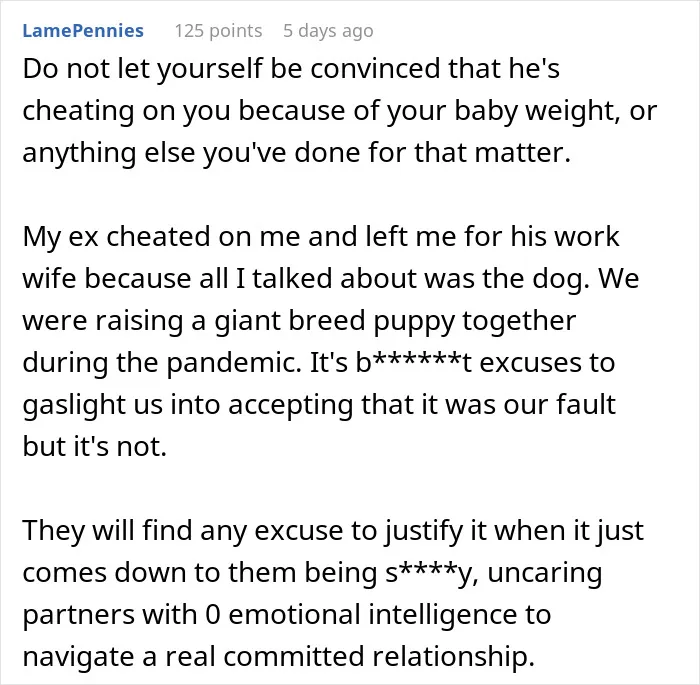Image resolution: width=700 pixels, height=685 pixels.
Task: Open the 5 days ago timestamp permalink
Action: (328, 31)
